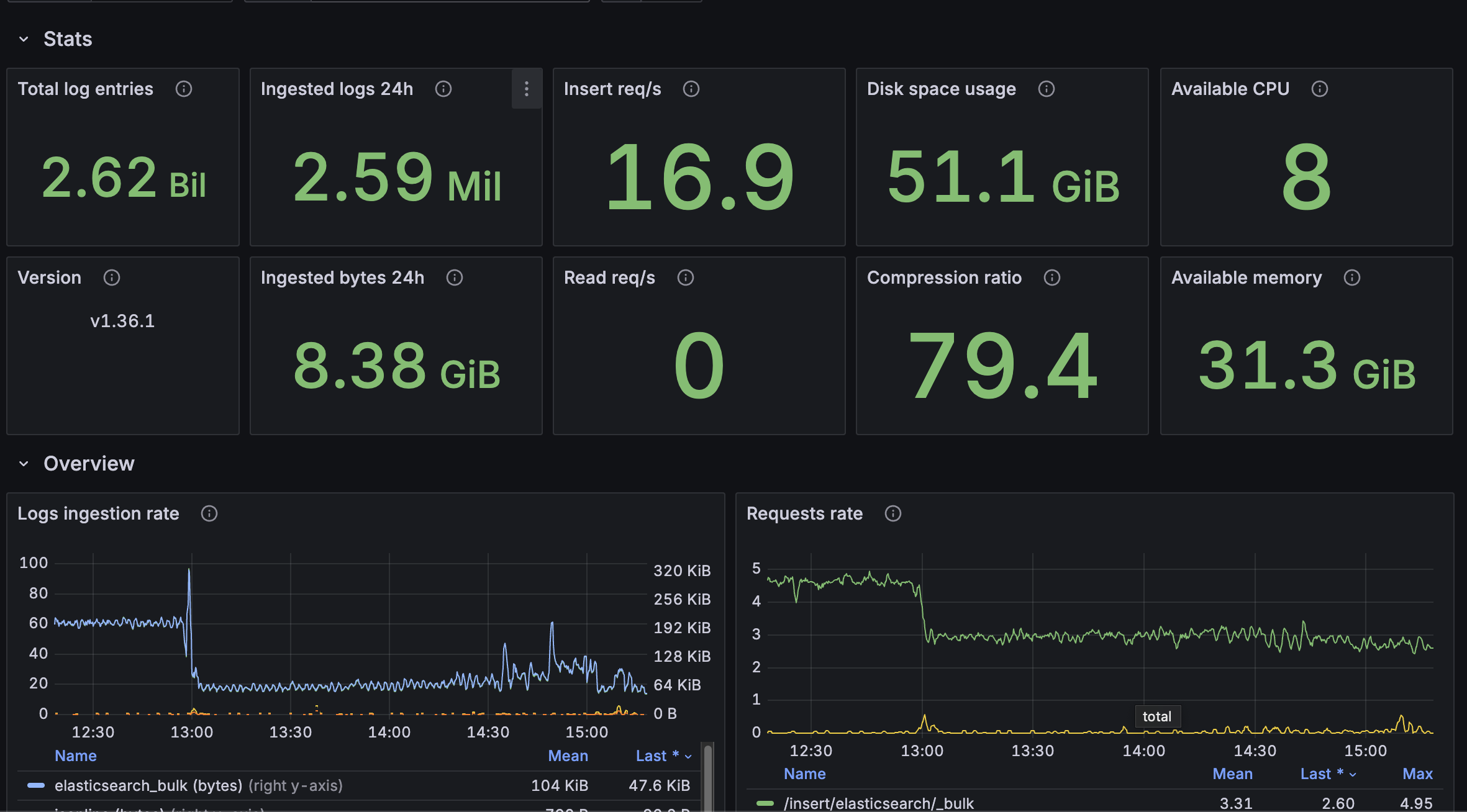This screenshot has height=812, width=1467.
Task: Collapse the Overview row
Action: point(24,464)
